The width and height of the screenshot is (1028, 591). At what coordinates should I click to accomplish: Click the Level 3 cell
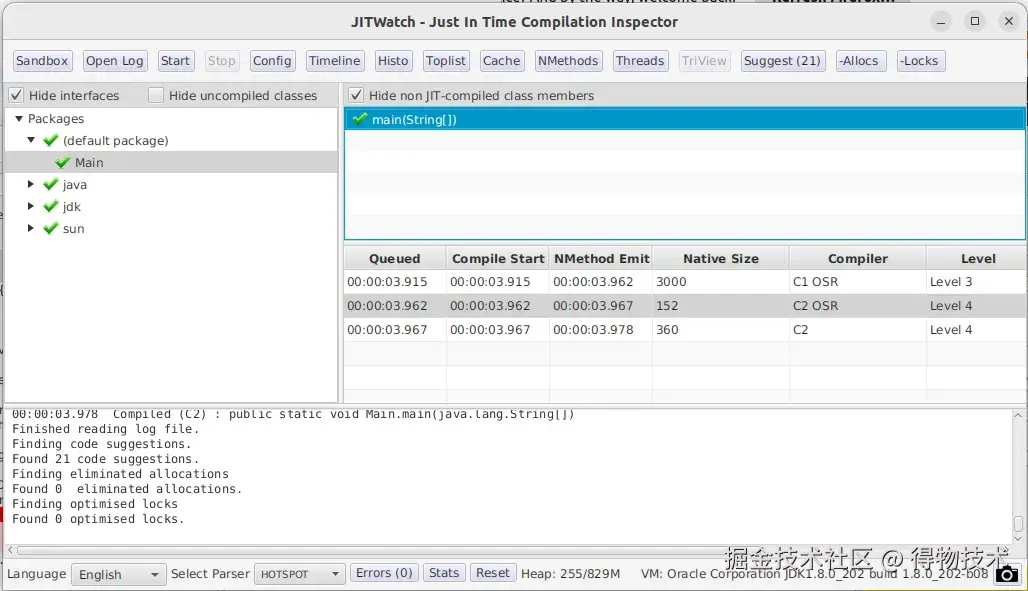[x=976, y=282]
